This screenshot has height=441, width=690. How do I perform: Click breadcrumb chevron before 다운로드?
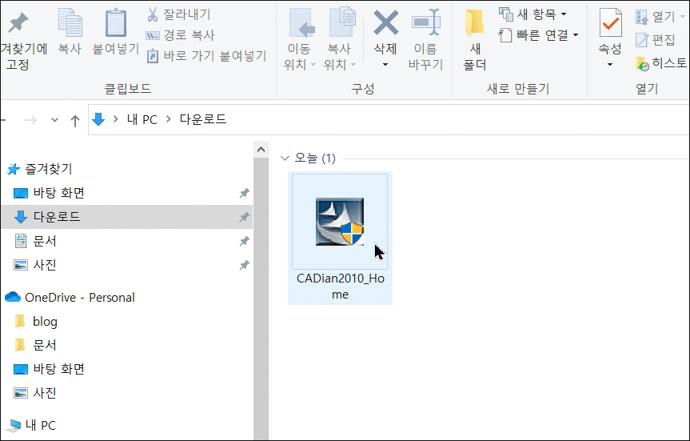168,119
